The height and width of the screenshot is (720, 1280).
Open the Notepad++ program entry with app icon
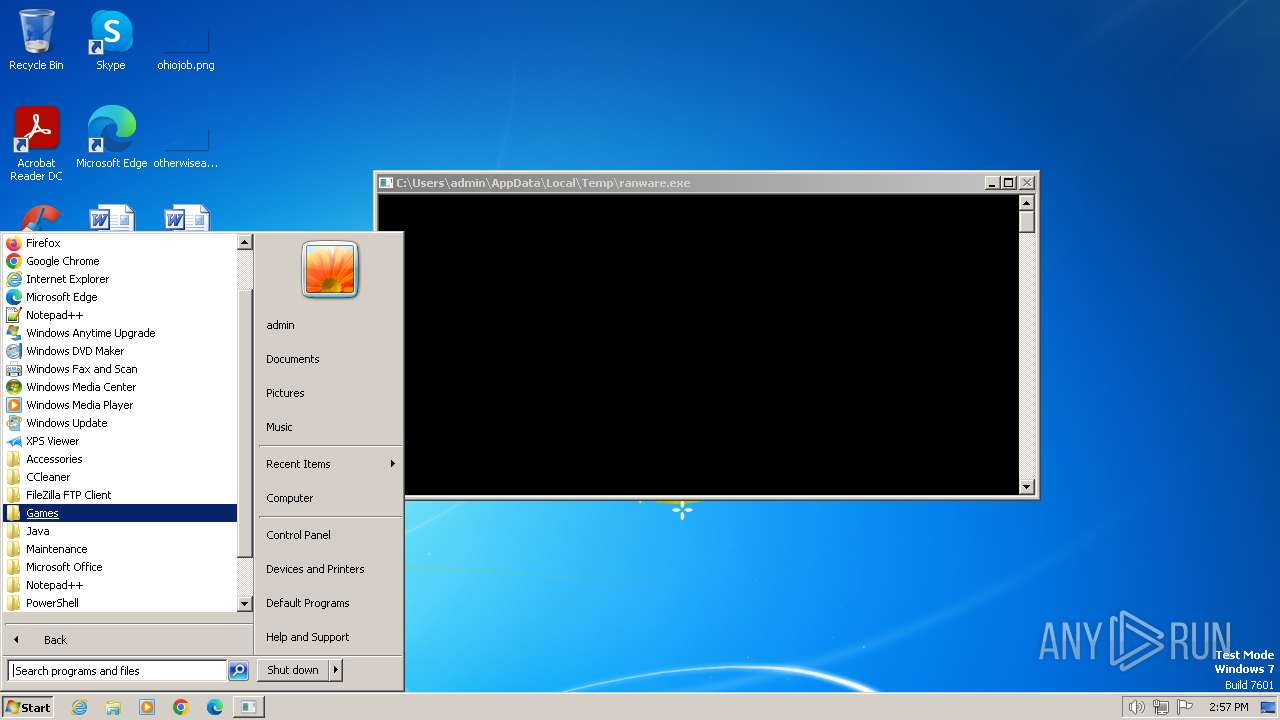tap(120, 315)
